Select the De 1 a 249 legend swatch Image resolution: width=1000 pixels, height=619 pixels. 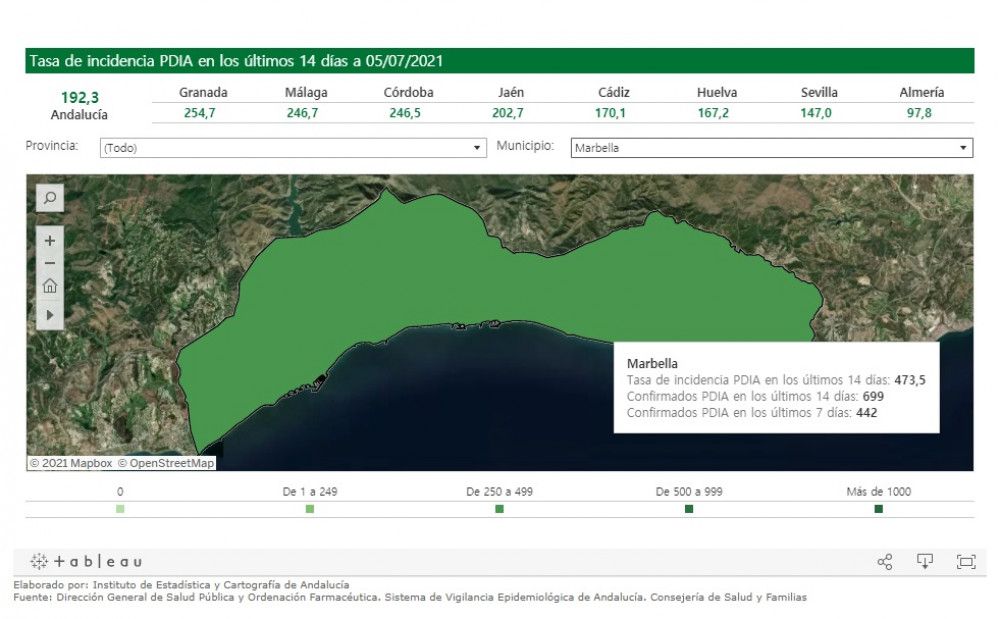[x=310, y=509]
